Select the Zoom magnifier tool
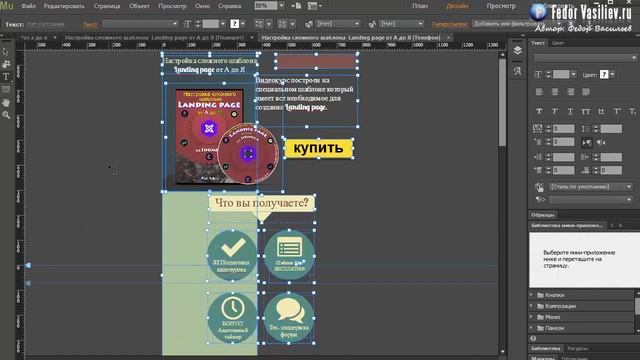 [x=6, y=116]
